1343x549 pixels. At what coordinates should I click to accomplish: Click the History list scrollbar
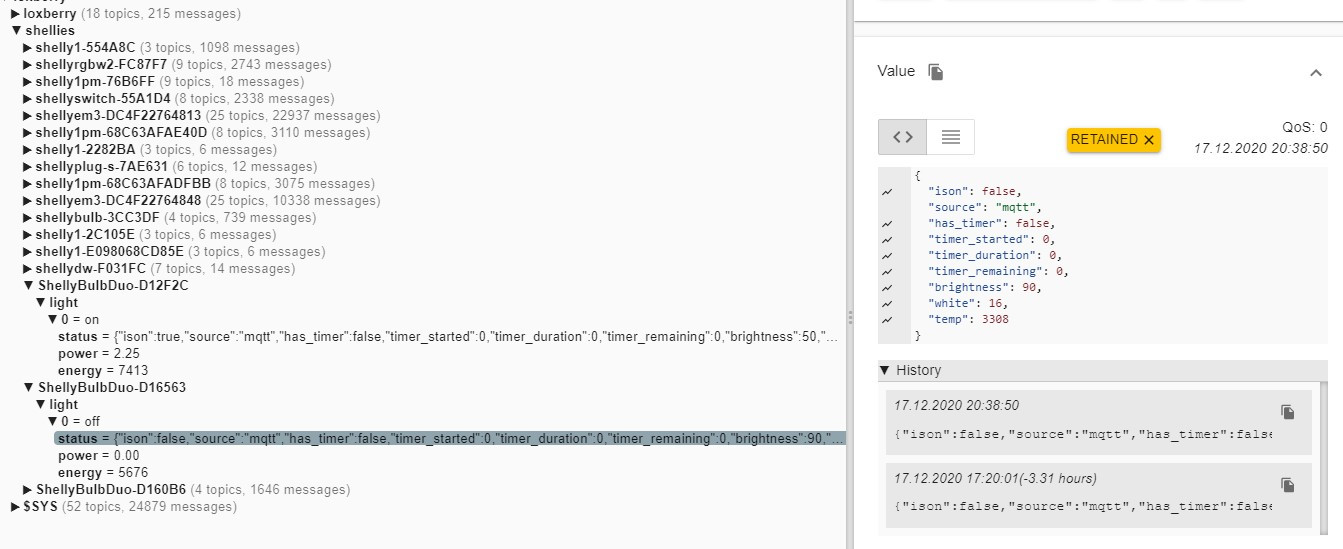click(1324, 457)
